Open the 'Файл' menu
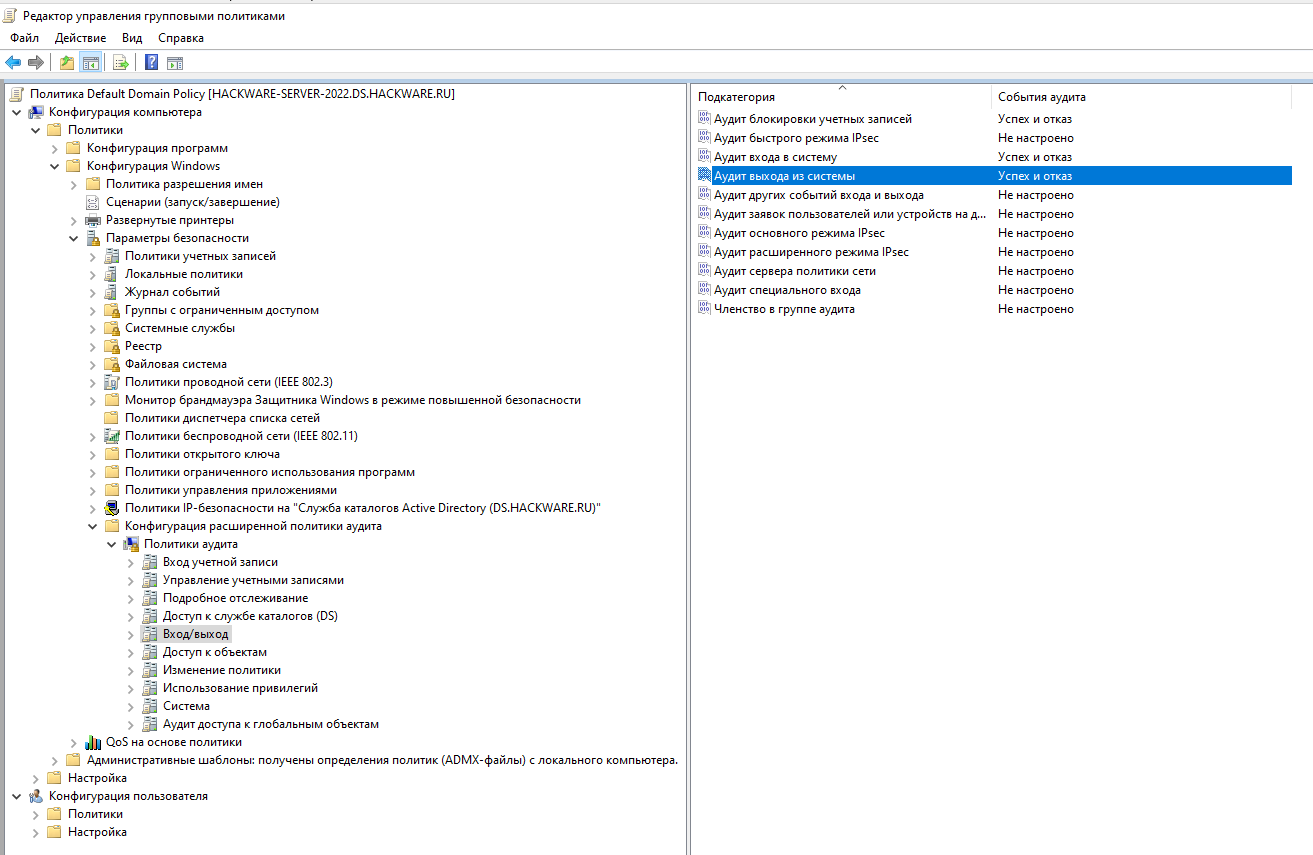Viewport: 1313px width, 855px height. click(25, 38)
